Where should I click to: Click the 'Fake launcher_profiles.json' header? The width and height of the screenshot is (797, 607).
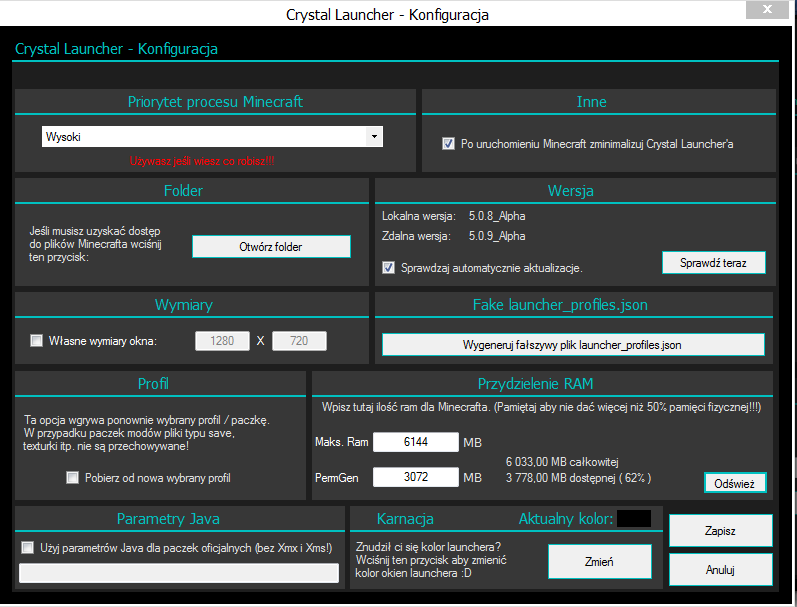click(x=560, y=305)
